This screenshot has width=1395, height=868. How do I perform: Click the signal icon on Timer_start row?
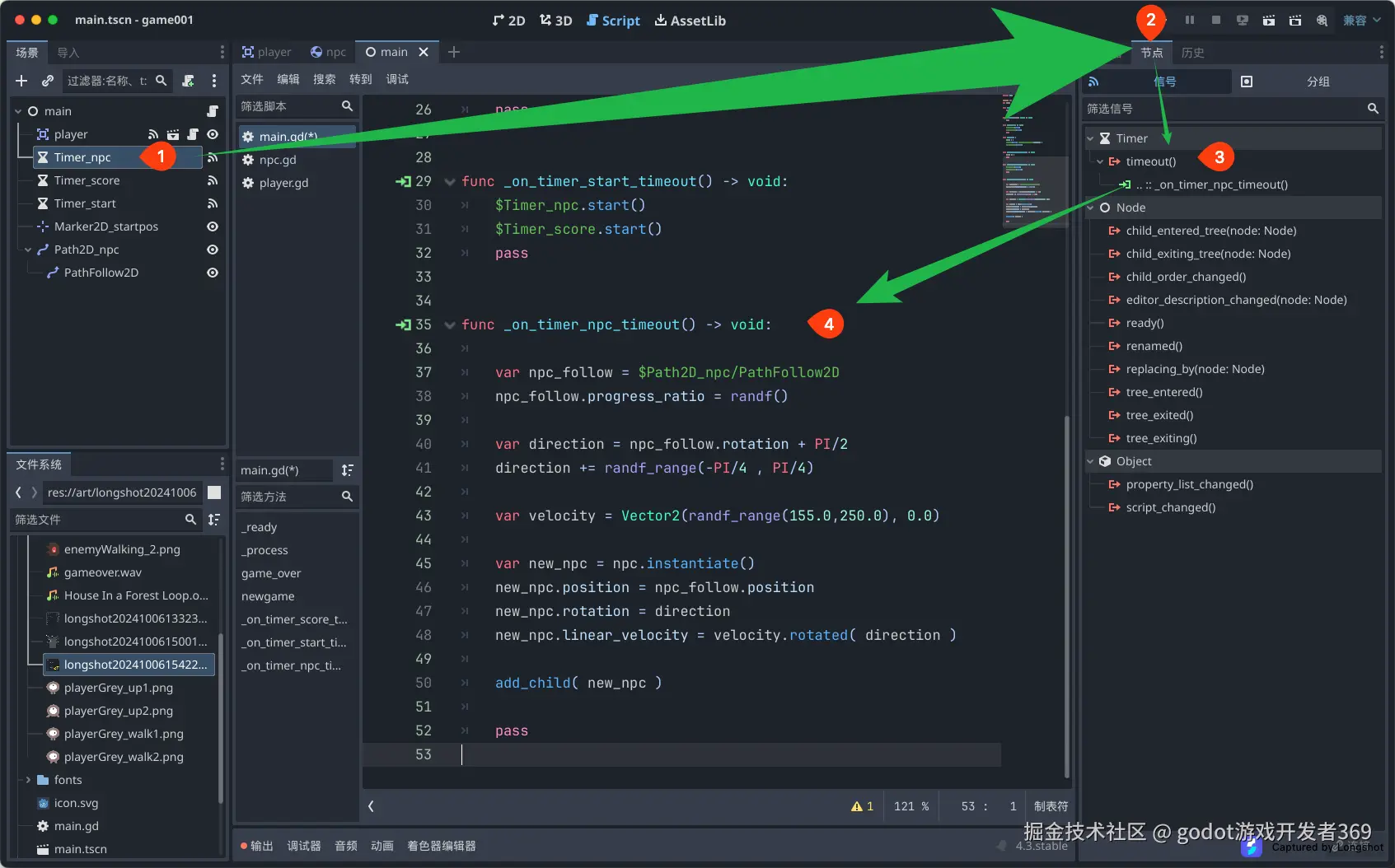[x=213, y=203]
